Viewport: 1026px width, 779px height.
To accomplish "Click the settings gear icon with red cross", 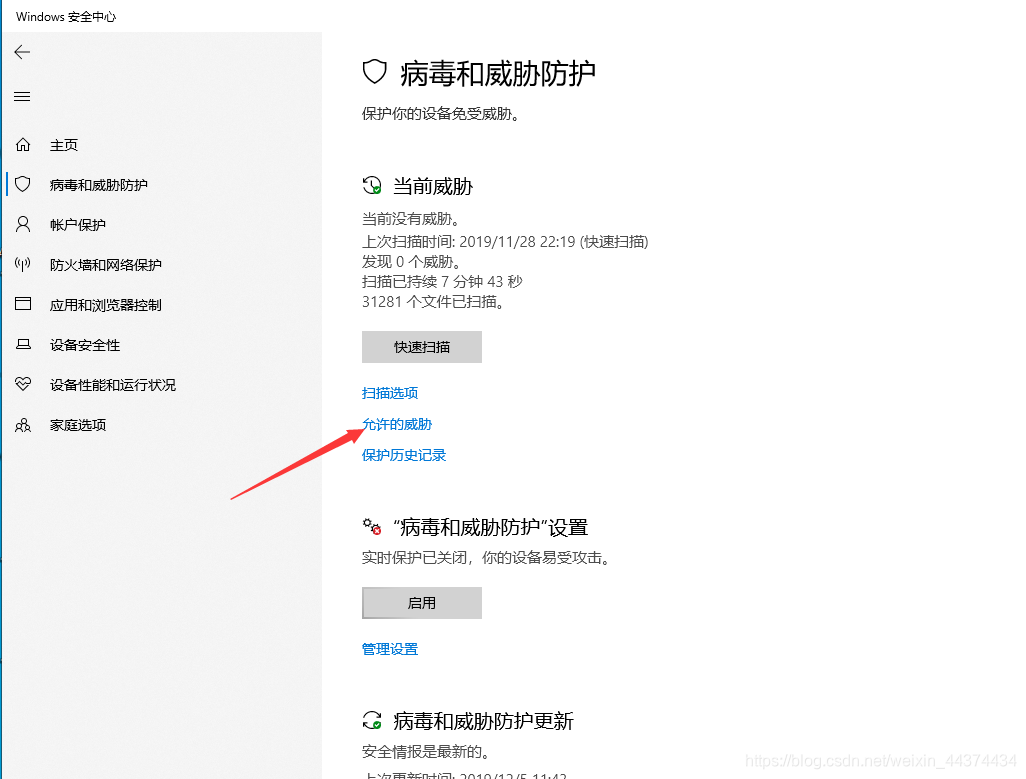I will [x=372, y=526].
